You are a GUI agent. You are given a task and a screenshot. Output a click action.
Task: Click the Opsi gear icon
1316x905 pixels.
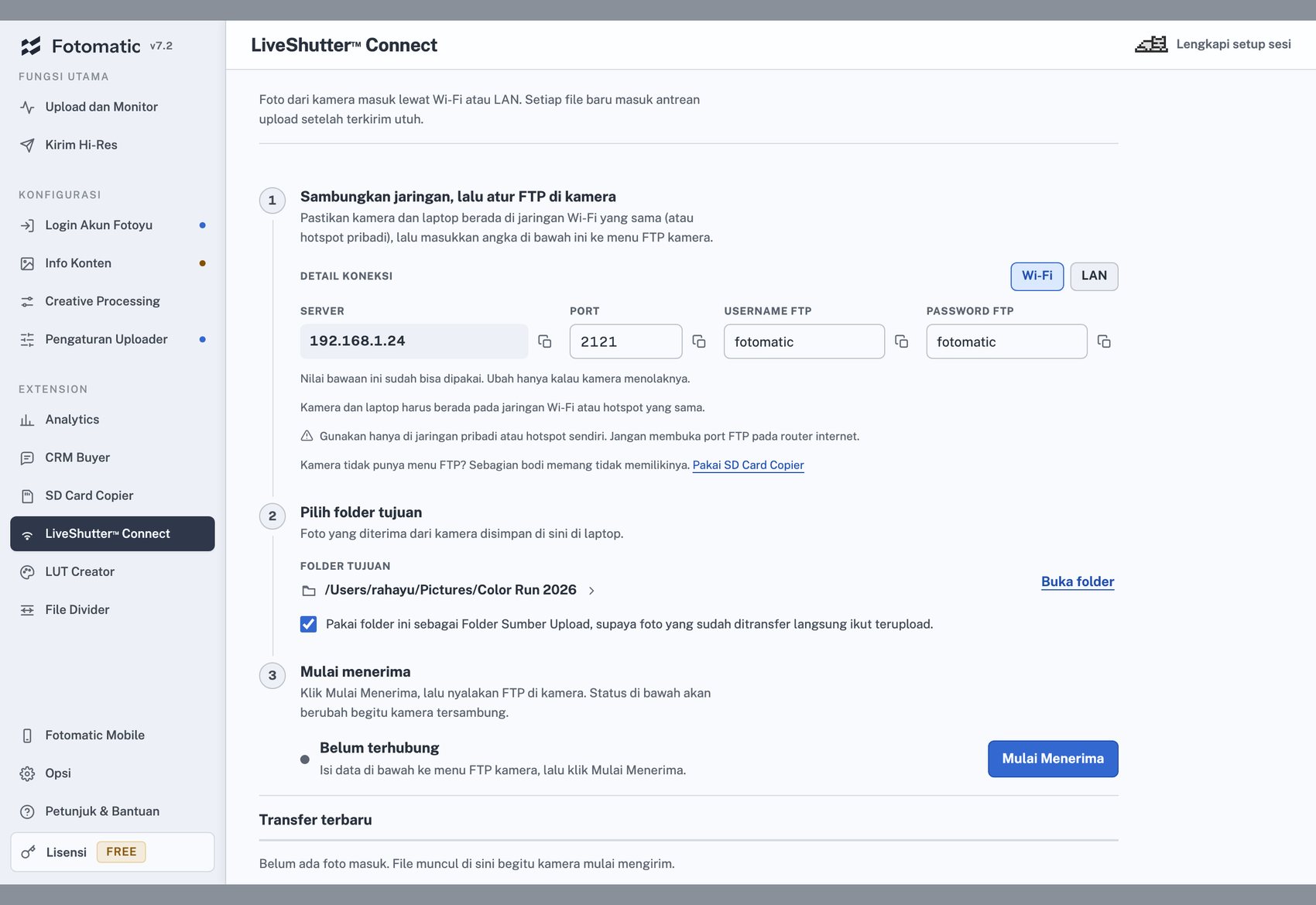pos(27,773)
